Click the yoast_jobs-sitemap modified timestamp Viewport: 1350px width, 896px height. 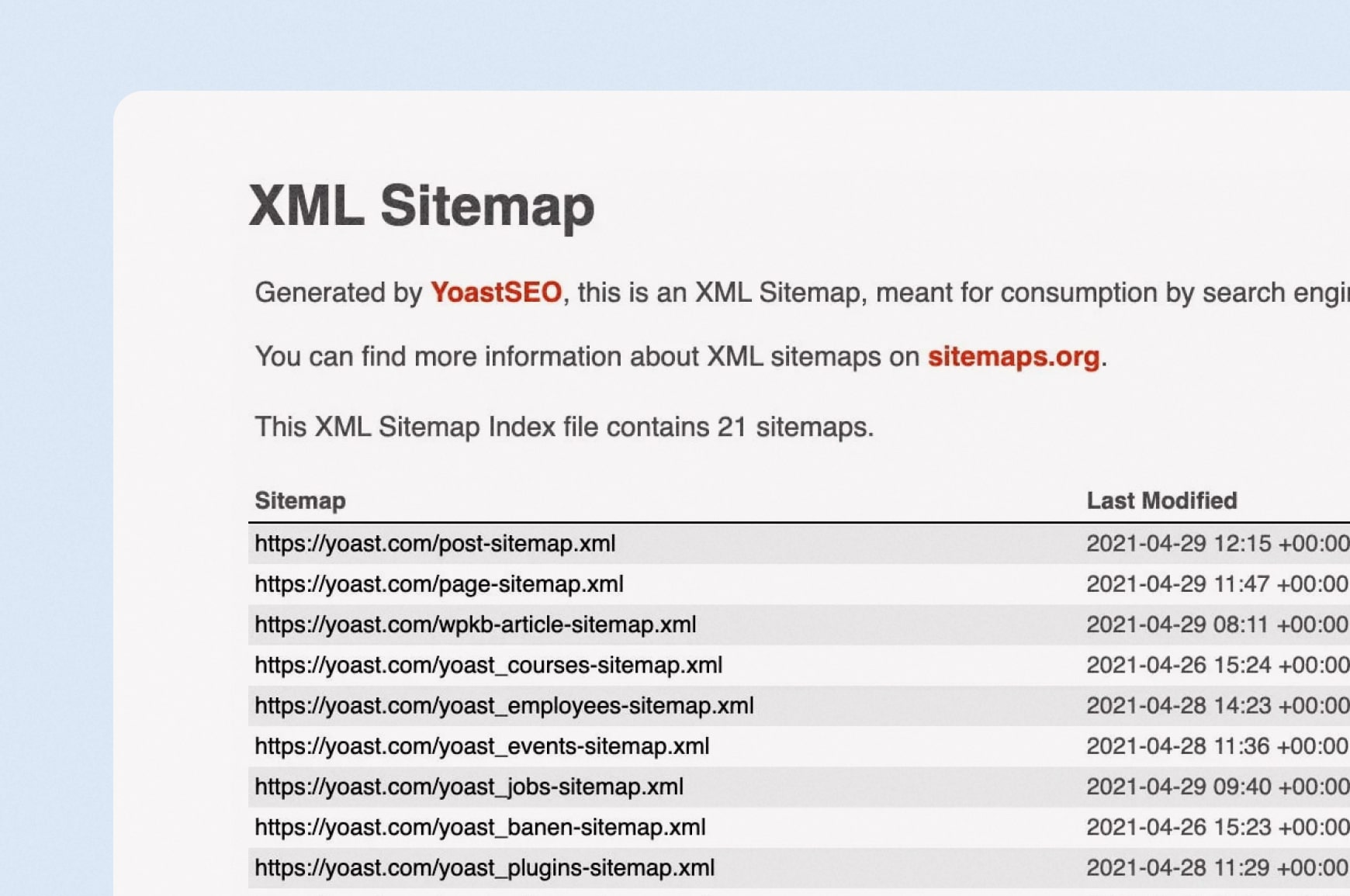(x=1217, y=787)
